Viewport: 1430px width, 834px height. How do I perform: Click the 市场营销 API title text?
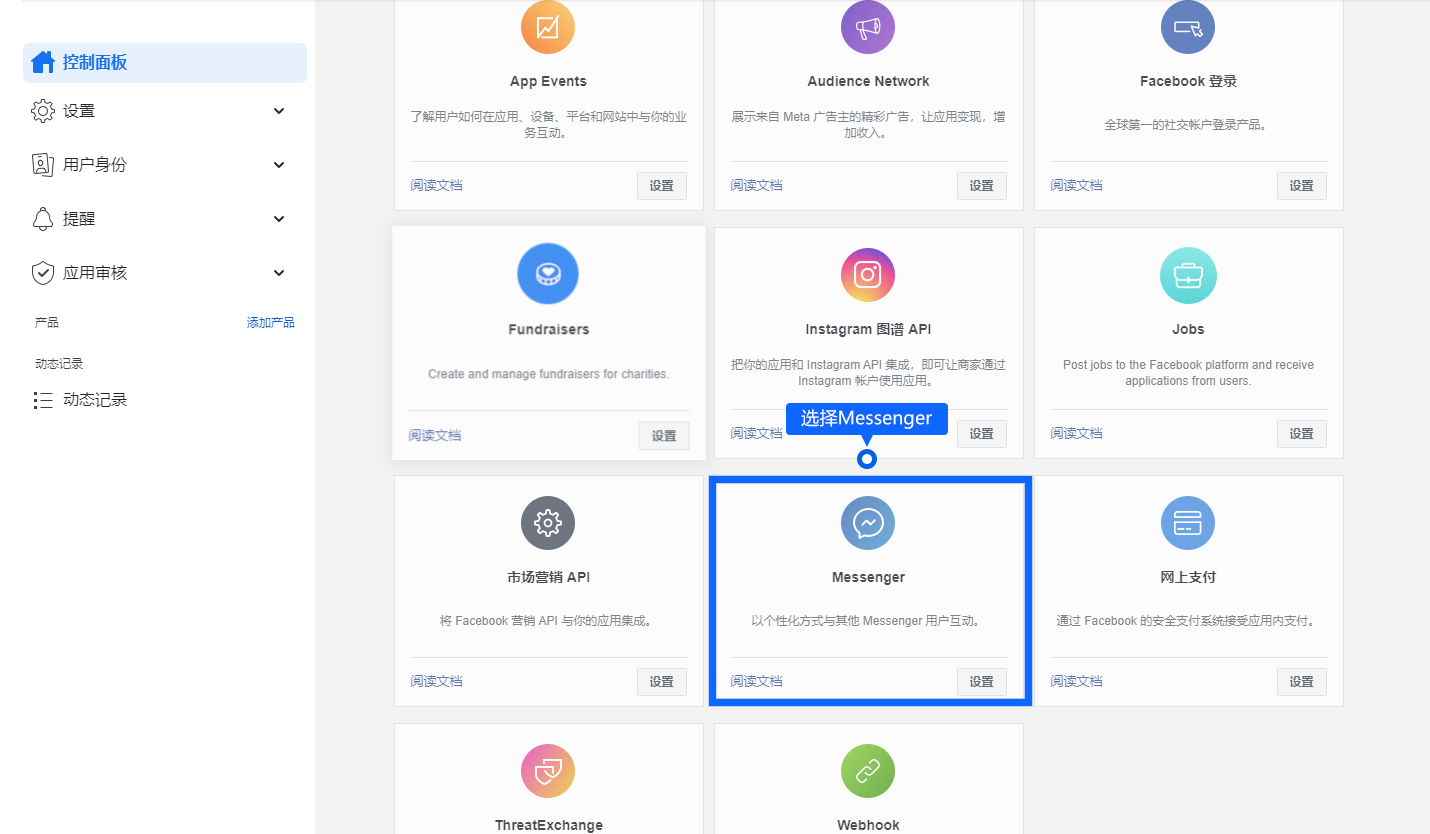548,577
